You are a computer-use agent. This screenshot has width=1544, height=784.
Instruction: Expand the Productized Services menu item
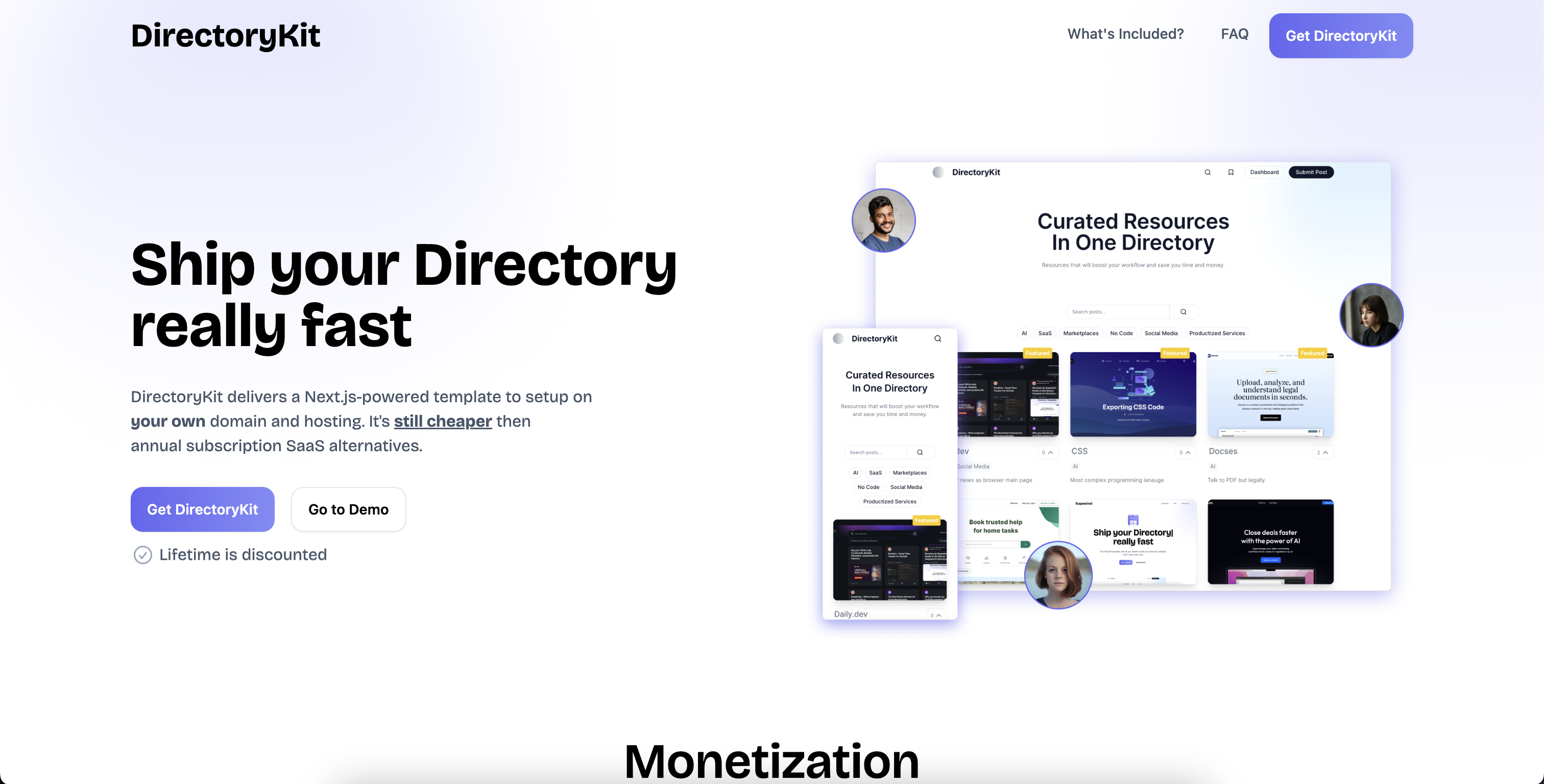click(x=889, y=500)
